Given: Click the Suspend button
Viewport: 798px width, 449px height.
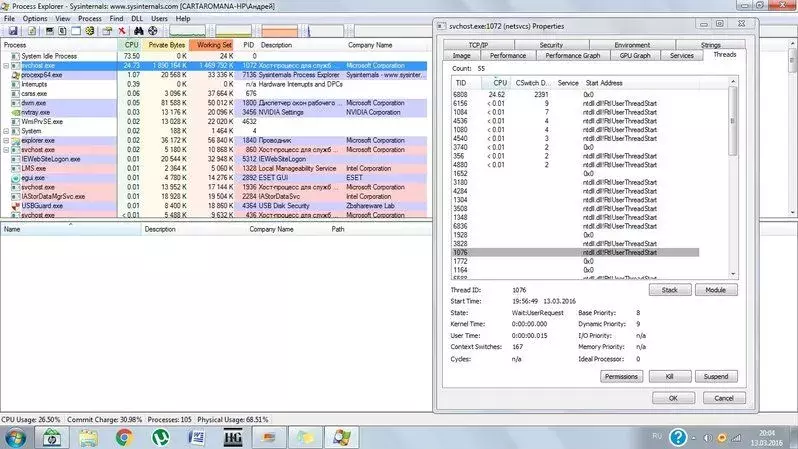Looking at the screenshot, I should [716, 377].
